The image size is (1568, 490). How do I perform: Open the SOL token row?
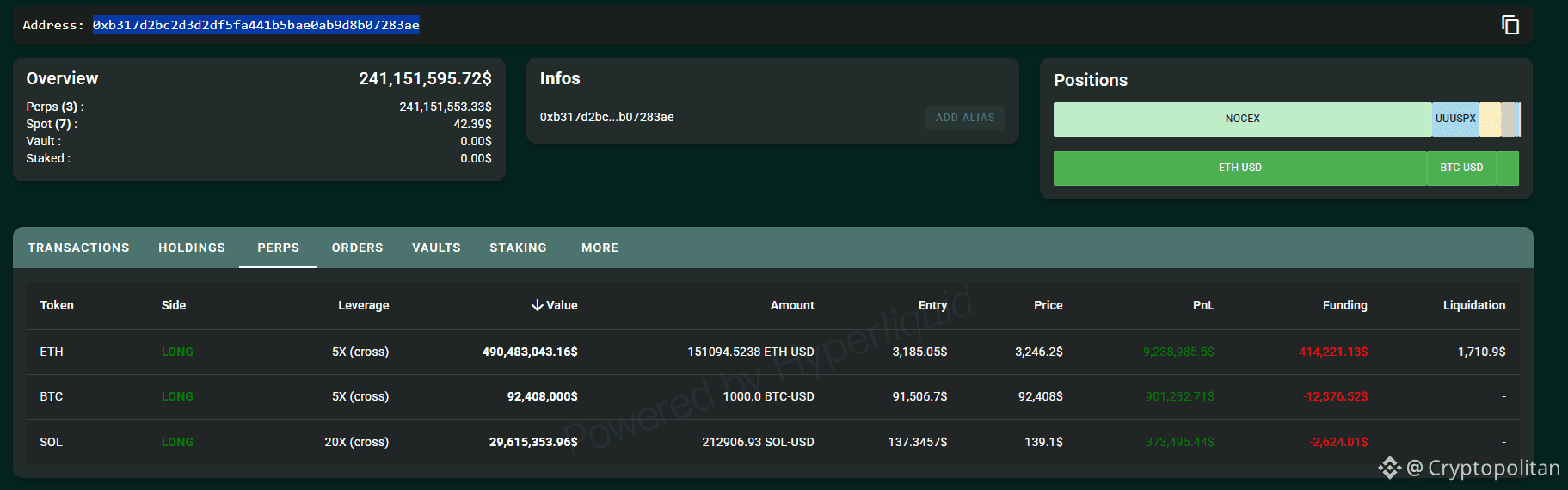coord(772,442)
